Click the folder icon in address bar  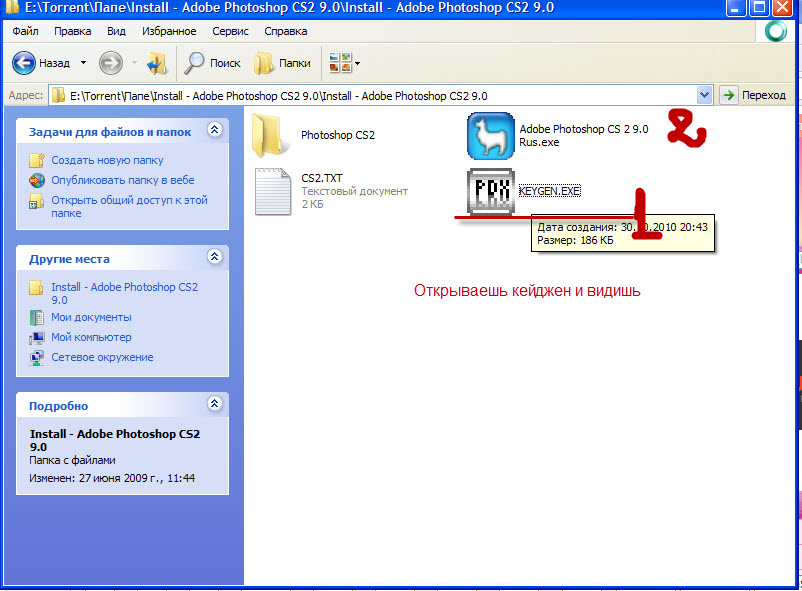coord(59,96)
